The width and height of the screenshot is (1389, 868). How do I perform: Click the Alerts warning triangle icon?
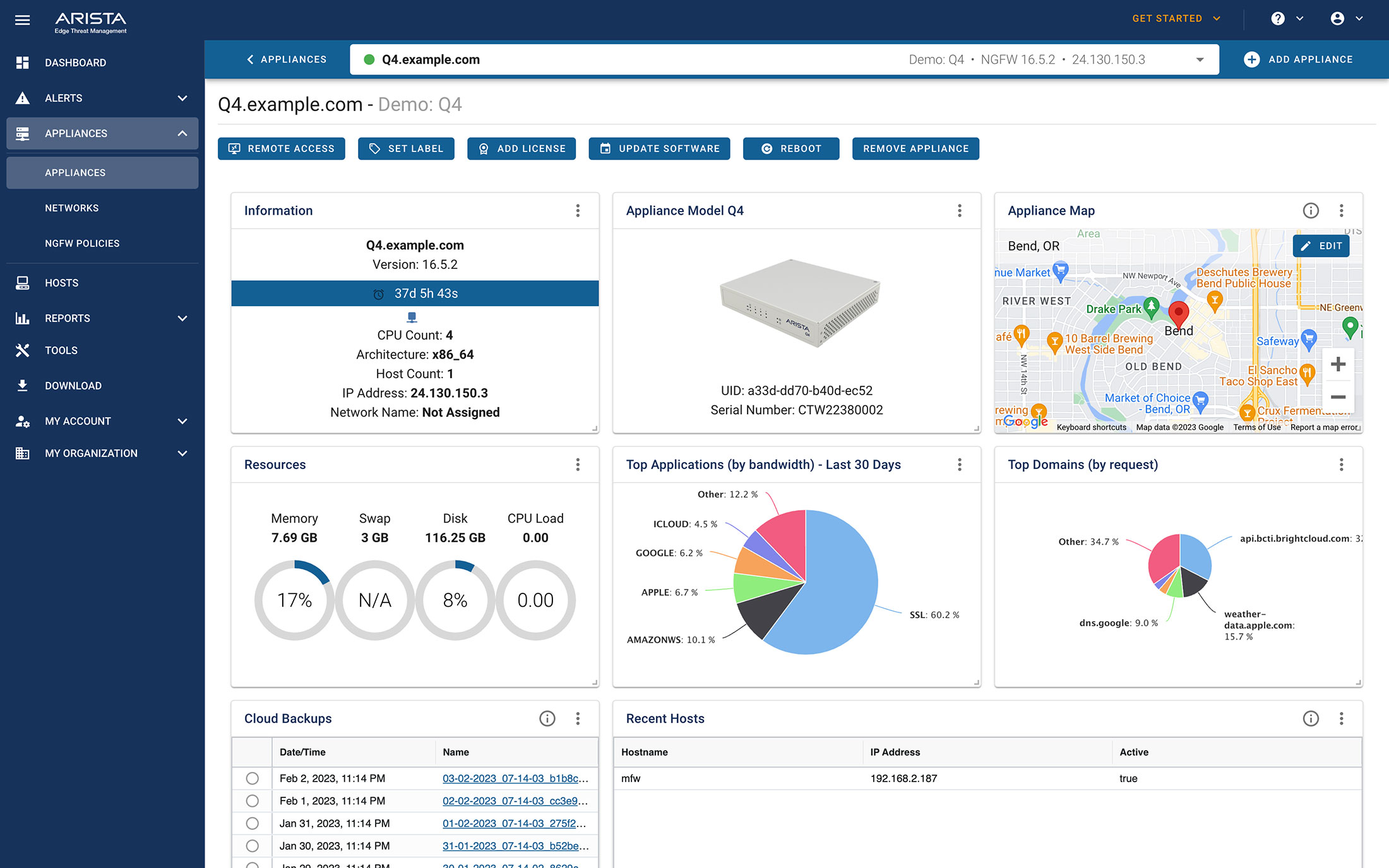click(23, 98)
